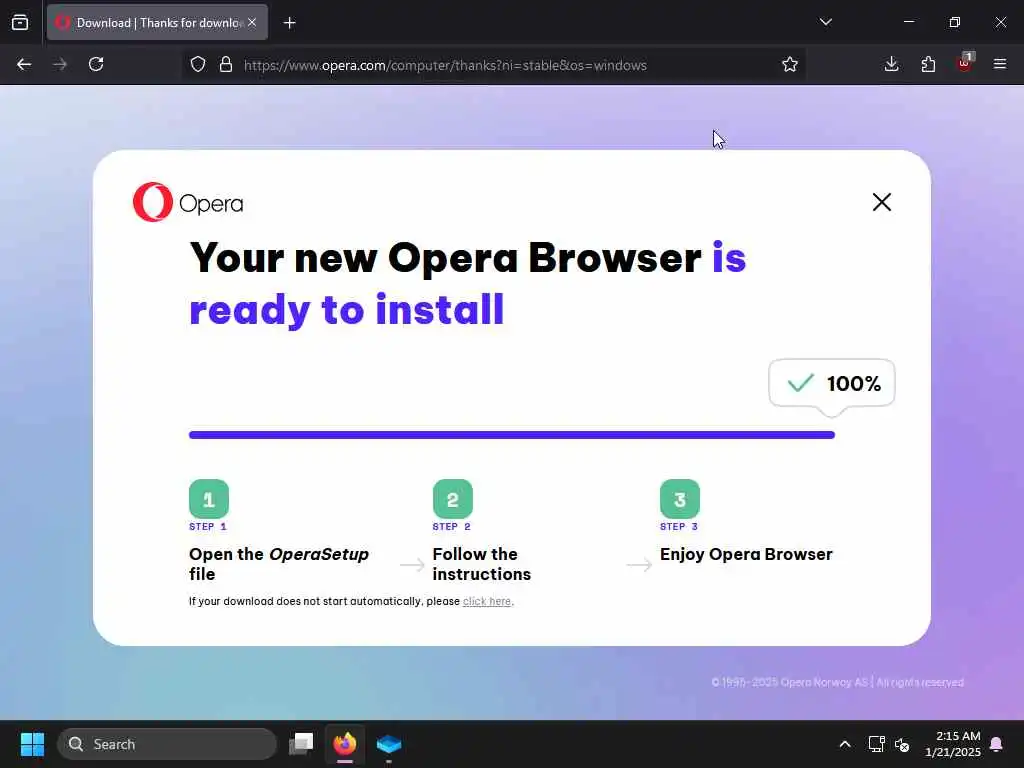Click the padlock site info icon
Viewport: 1024px width, 768px height.
[226, 64]
